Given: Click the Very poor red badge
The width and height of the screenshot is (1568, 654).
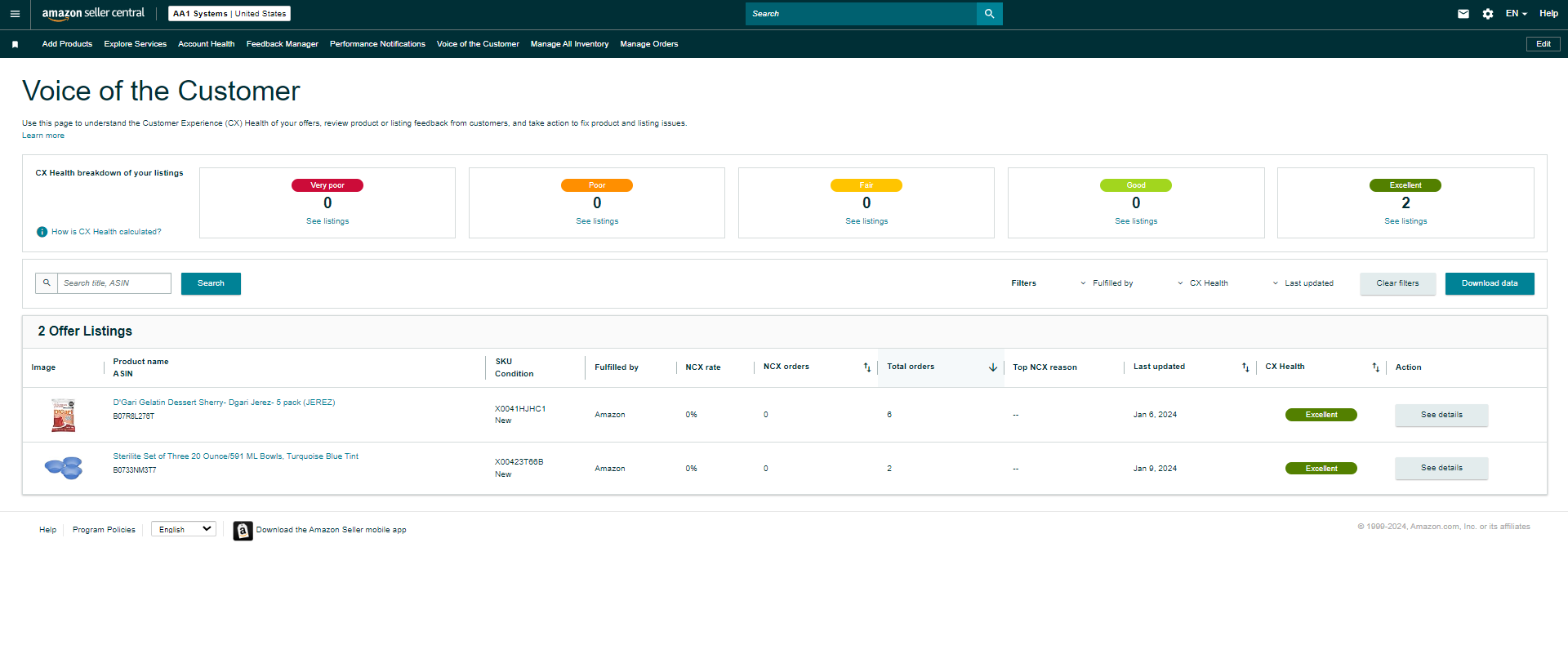Looking at the screenshot, I should click(x=327, y=185).
